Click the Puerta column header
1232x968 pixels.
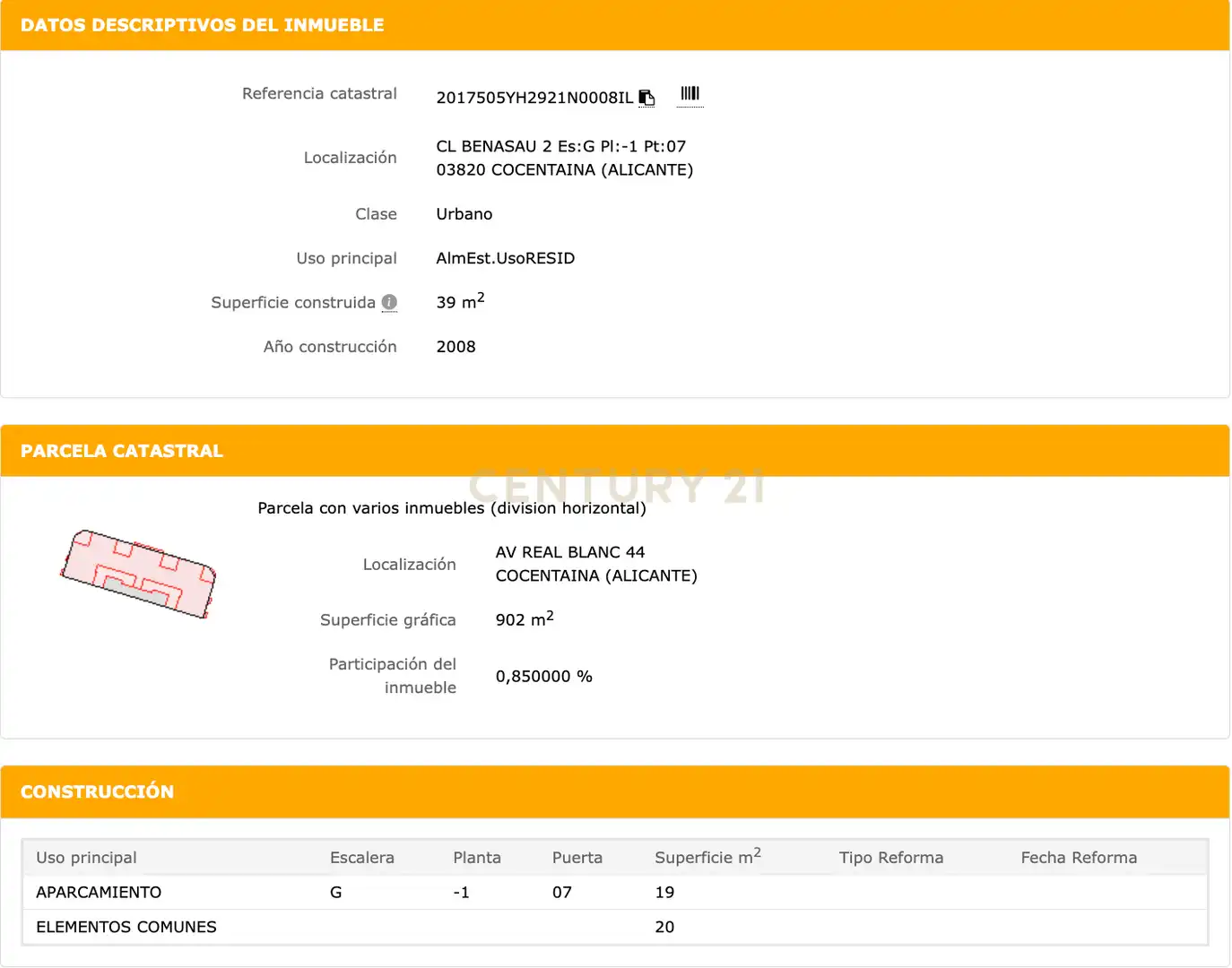point(577,858)
